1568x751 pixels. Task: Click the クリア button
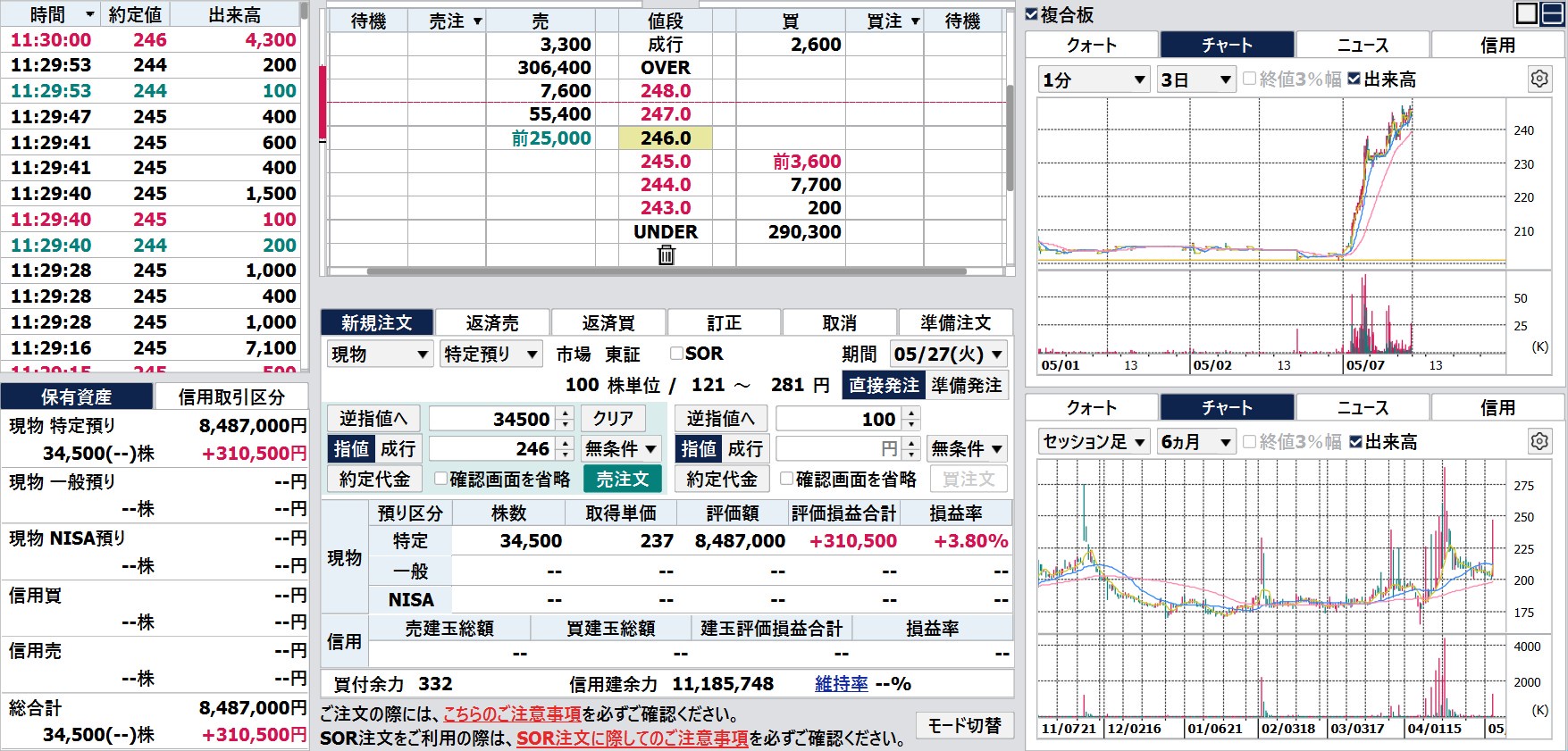pyautogui.click(x=613, y=418)
